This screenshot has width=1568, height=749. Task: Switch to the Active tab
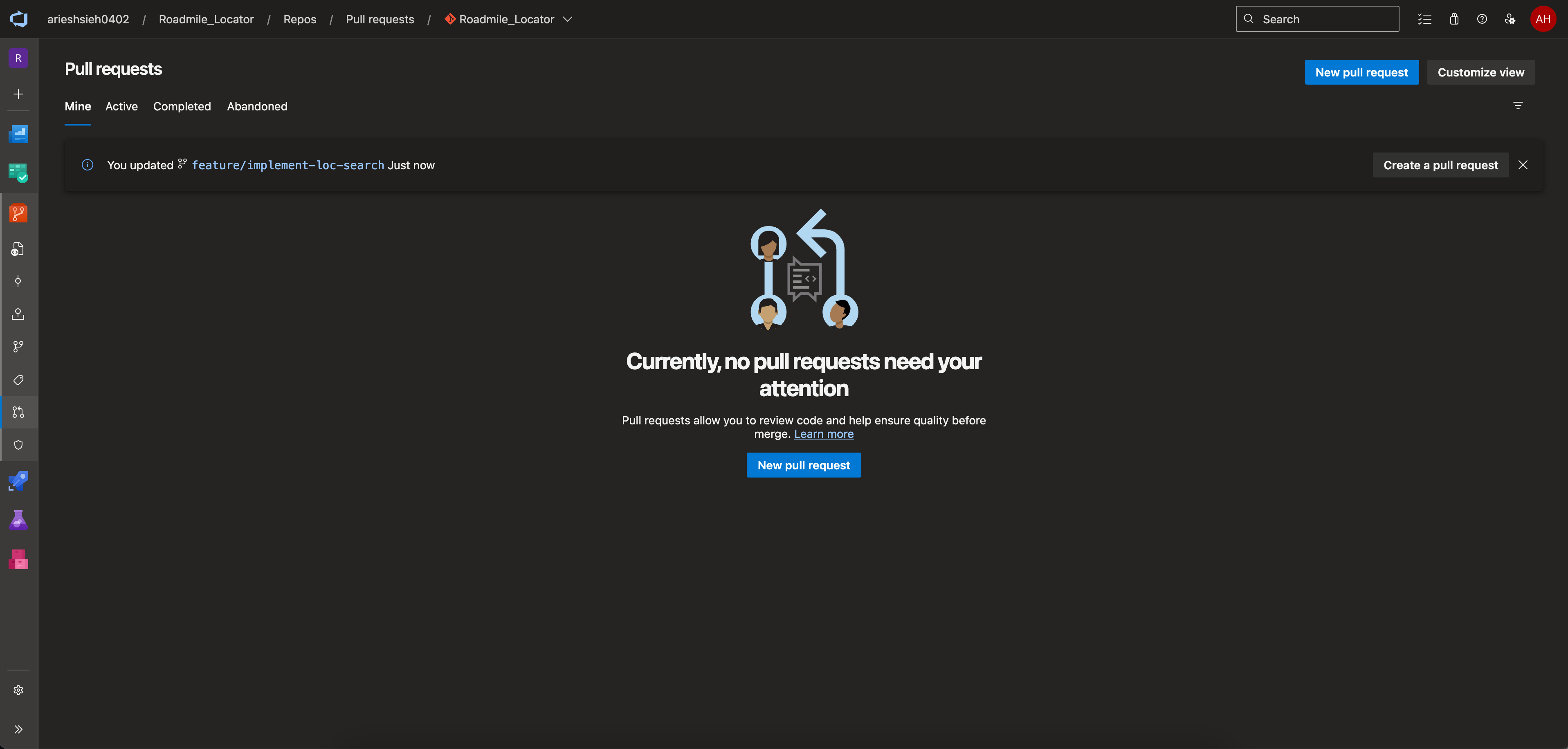(x=122, y=106)
